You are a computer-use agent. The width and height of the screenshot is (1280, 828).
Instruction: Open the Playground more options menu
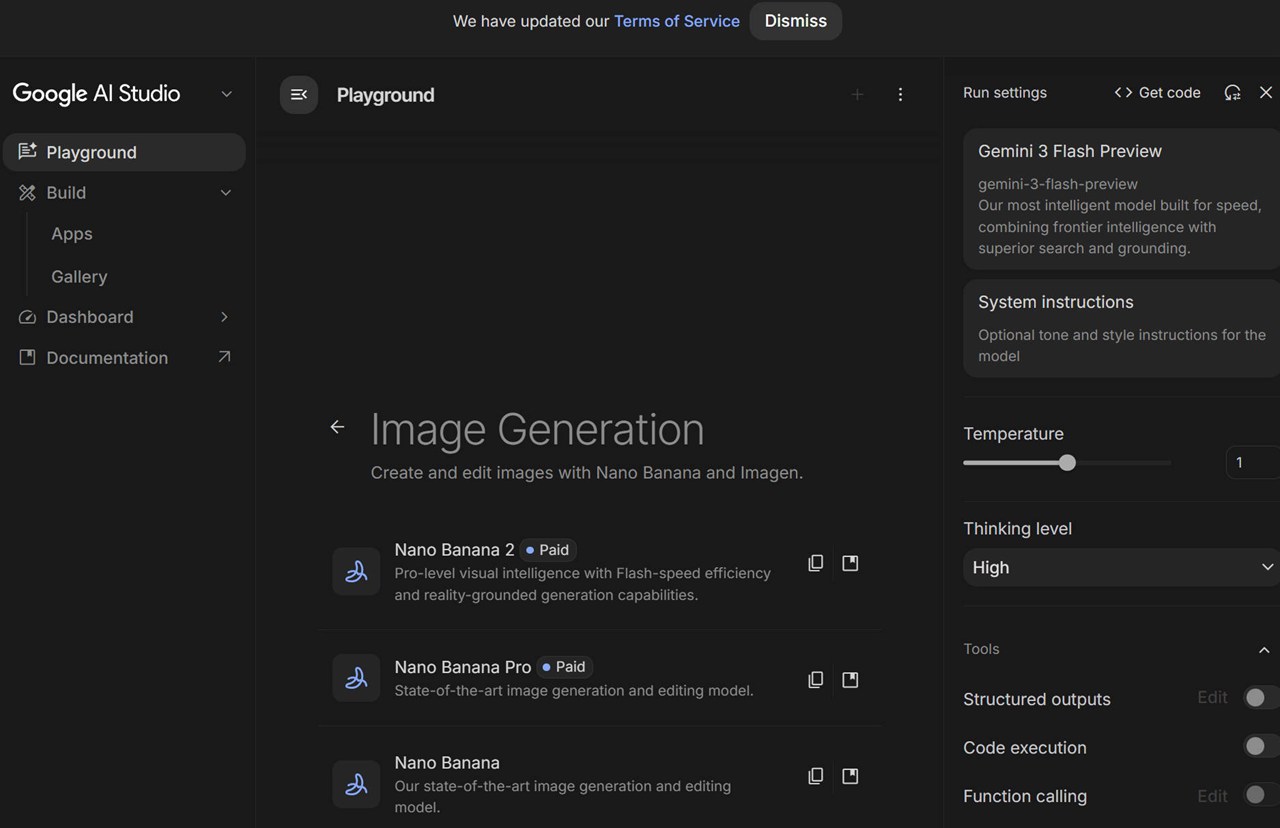[900, 95]
